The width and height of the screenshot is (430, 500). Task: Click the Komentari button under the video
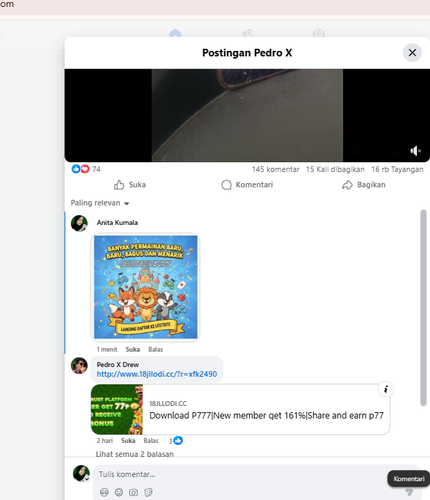point(247,185)
